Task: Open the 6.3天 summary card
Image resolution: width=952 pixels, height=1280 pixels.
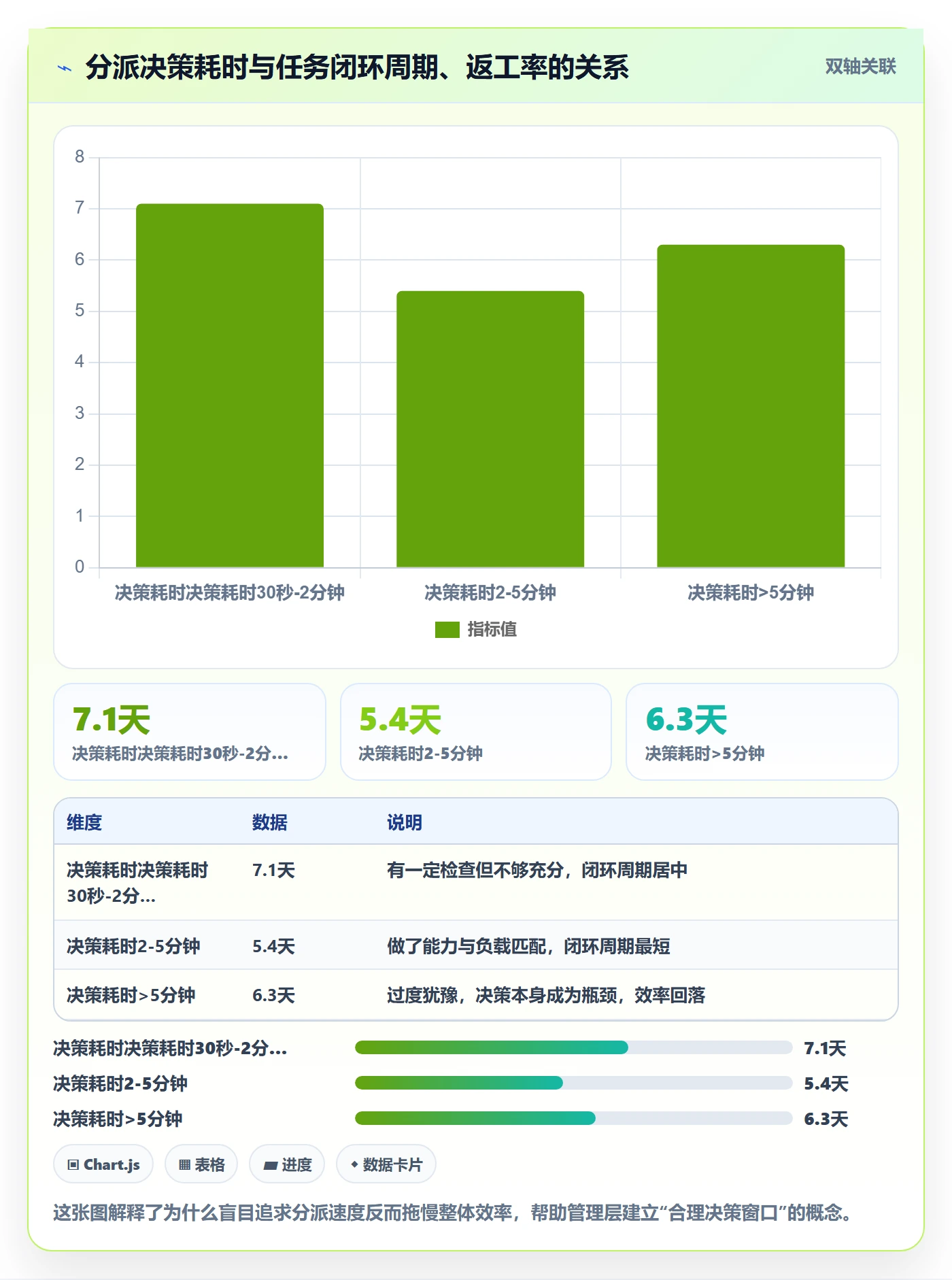Action: pyautogui.click(x=762, y=732)
